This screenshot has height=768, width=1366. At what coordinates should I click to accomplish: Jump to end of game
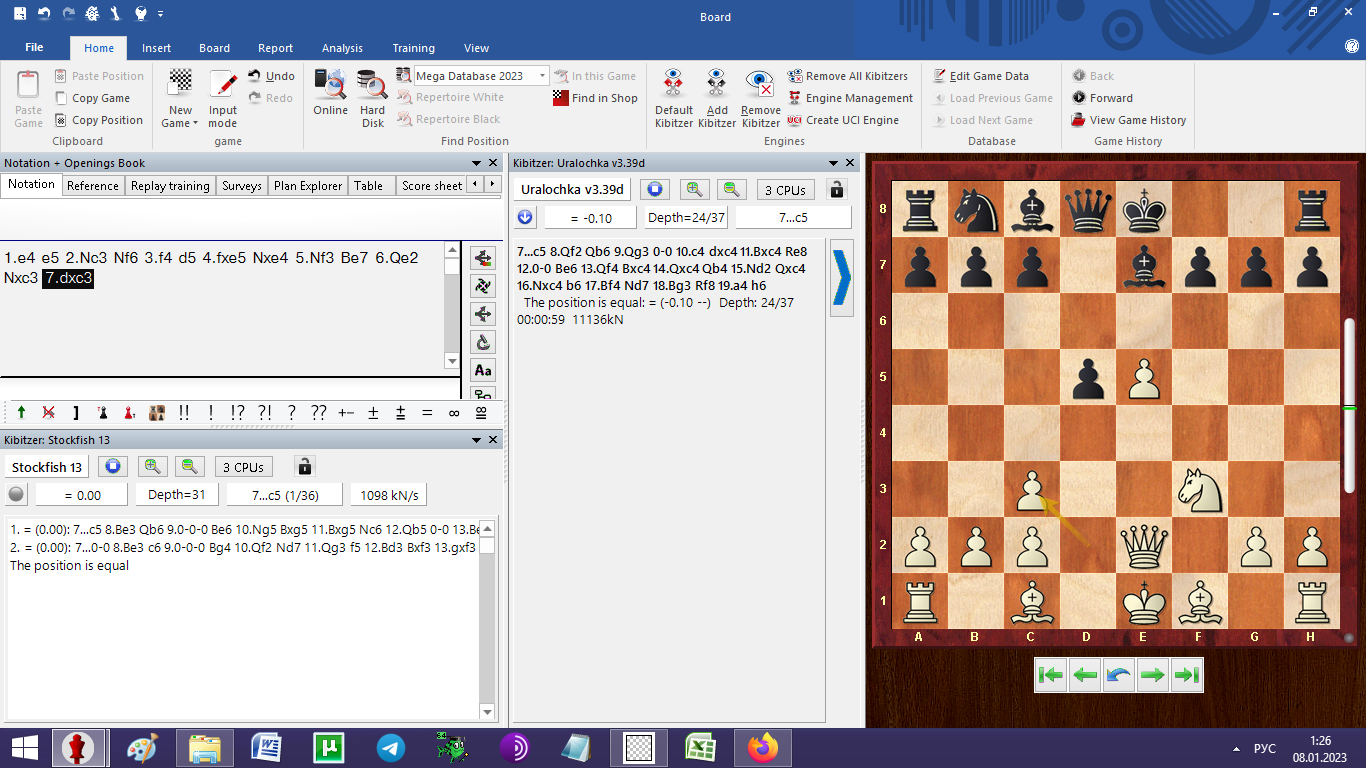(1186, 675)
